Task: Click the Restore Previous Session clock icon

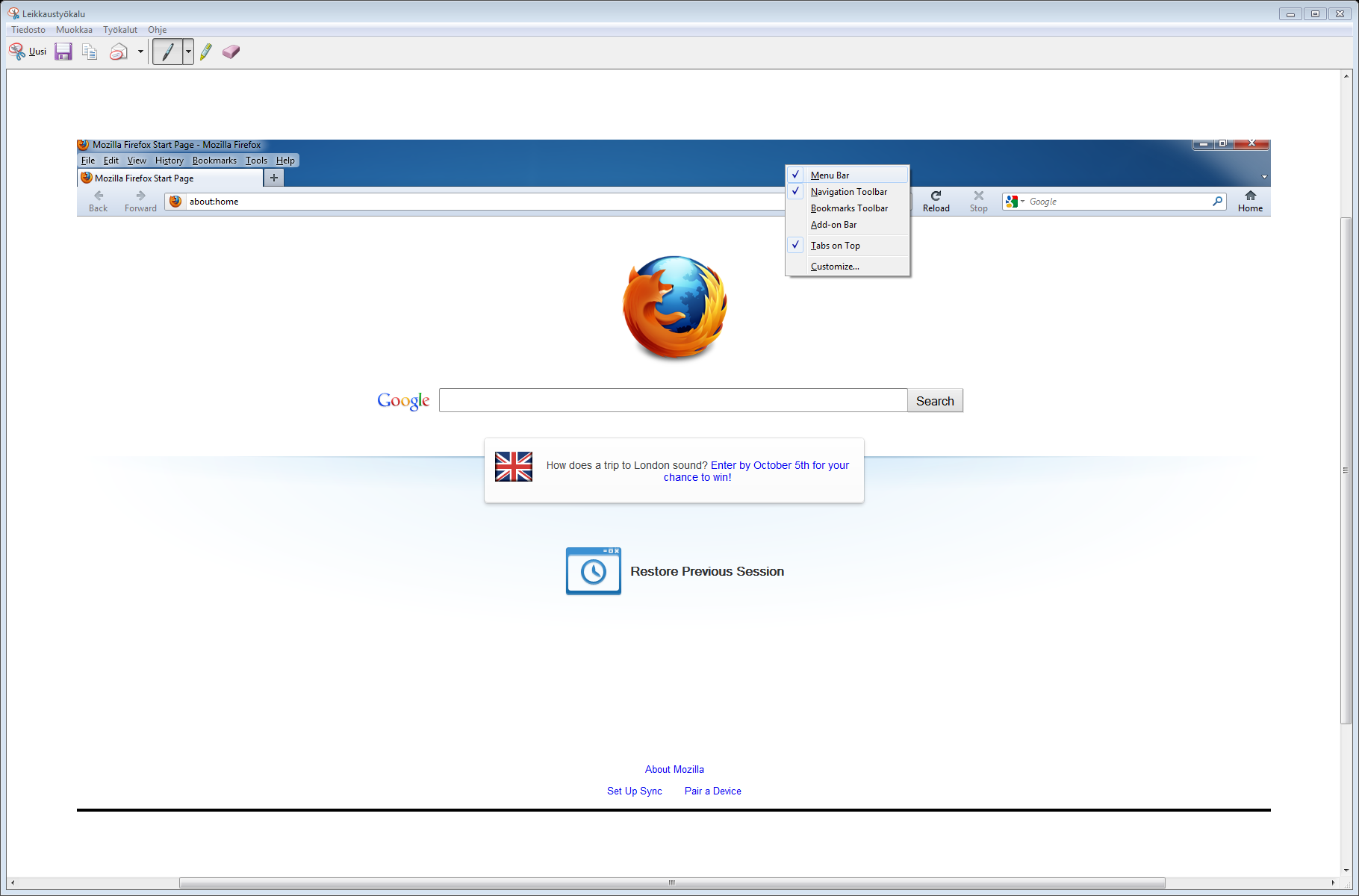Action: click(x=594, y=571)
